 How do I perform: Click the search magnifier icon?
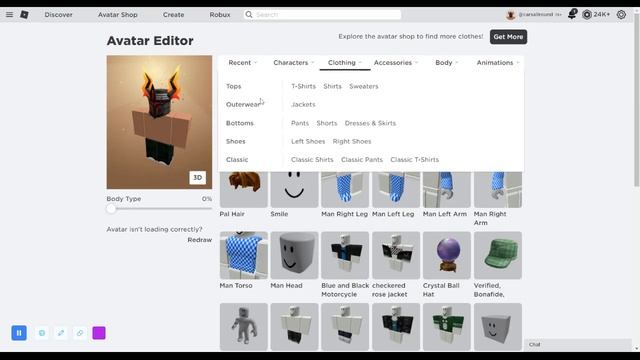point(249,15)
